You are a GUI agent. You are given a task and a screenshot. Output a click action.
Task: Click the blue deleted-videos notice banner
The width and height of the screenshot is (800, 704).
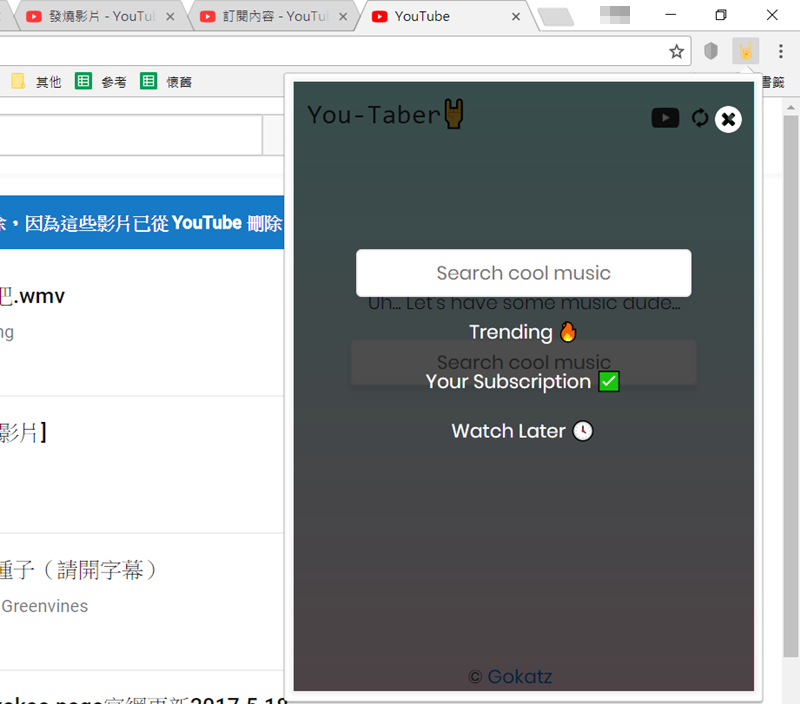tap(142, 222)
